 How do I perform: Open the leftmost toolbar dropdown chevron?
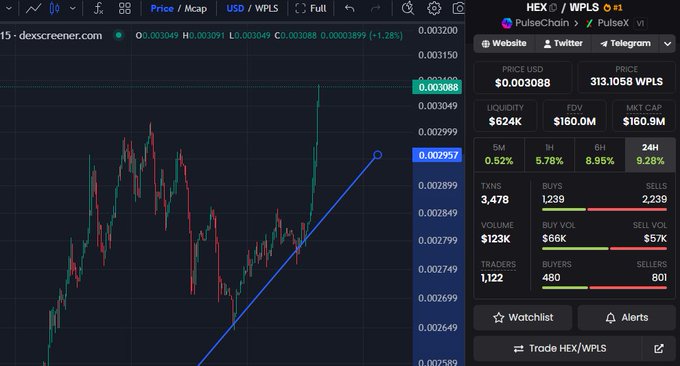[8, 8]
